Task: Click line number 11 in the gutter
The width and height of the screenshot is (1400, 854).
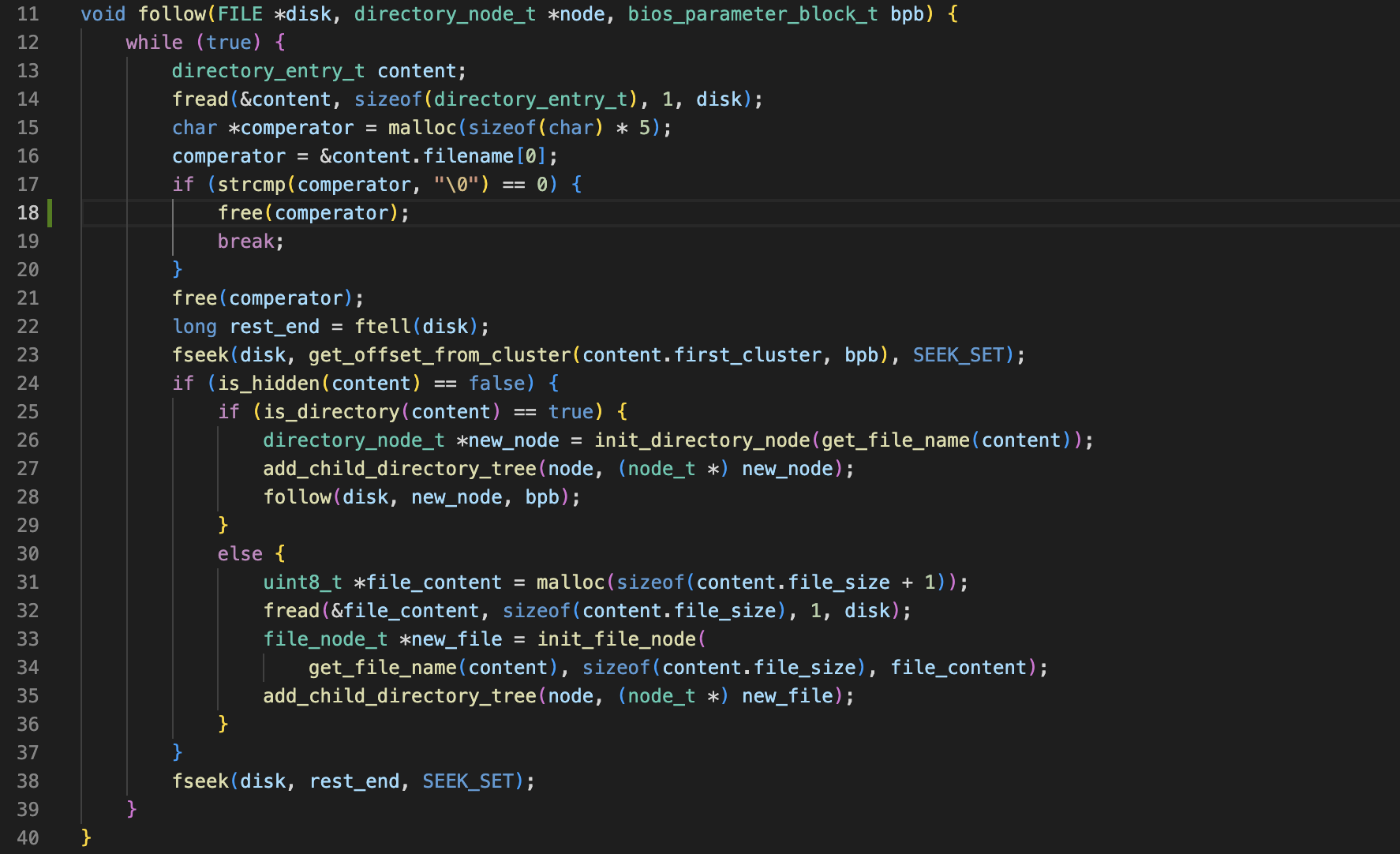Action: click(x=28, y=14)
